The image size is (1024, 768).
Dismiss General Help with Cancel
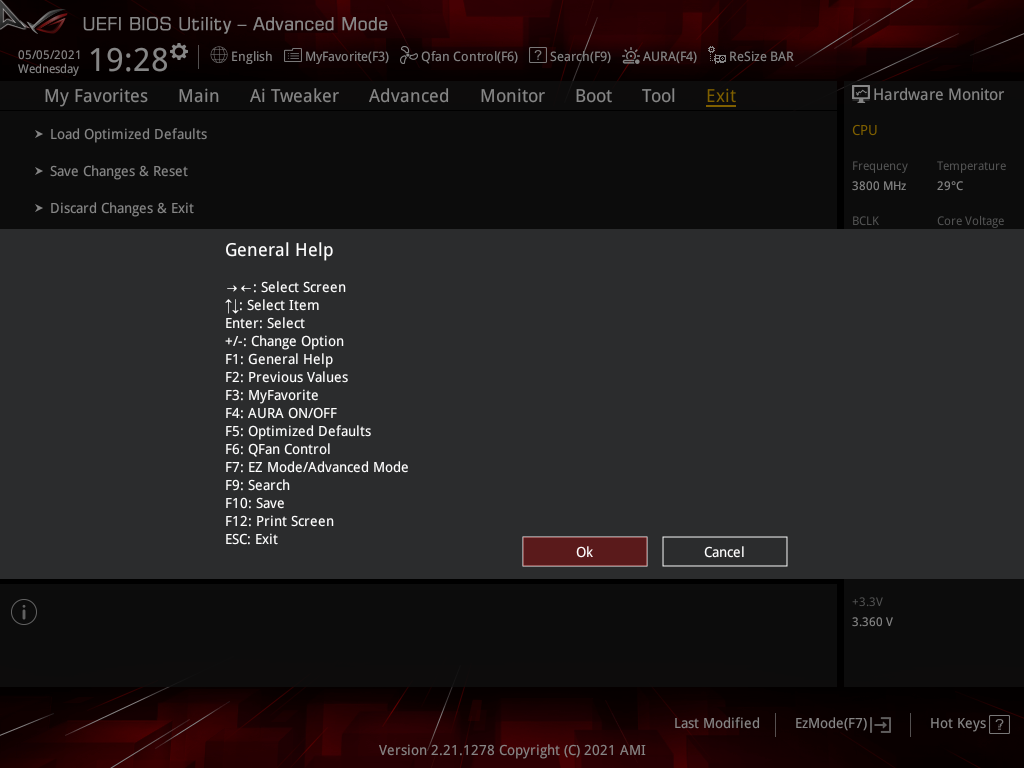point(724,552)
